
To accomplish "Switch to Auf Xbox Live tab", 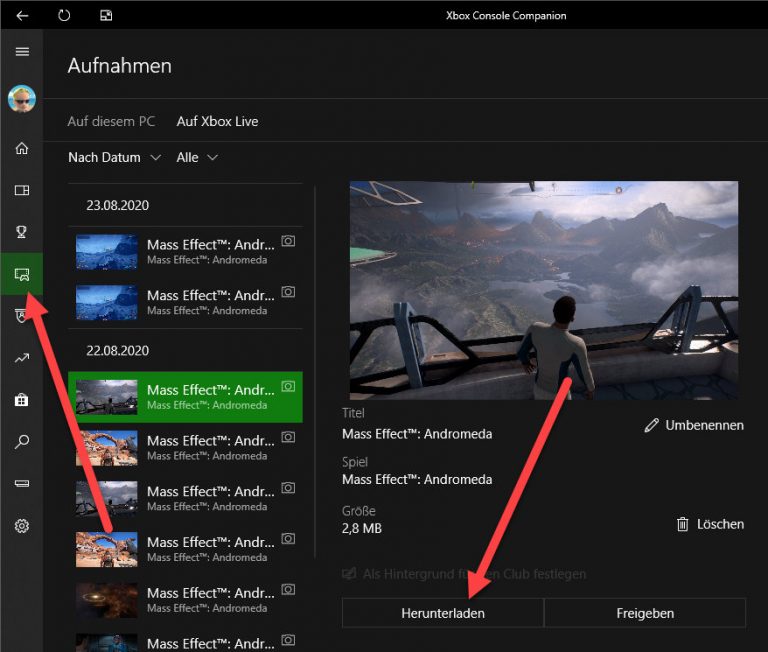I will [x=217, y=121].
